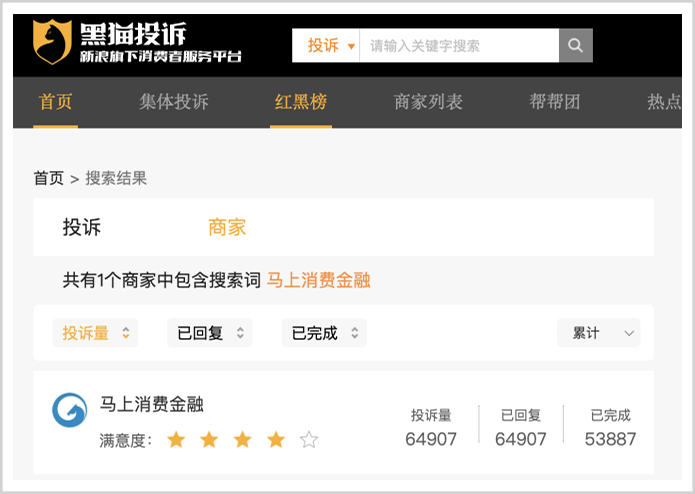Viewport: 695px width, 494px height.
Task: Open 帮帮团 navigation item
Action: (x=554, y=102)
